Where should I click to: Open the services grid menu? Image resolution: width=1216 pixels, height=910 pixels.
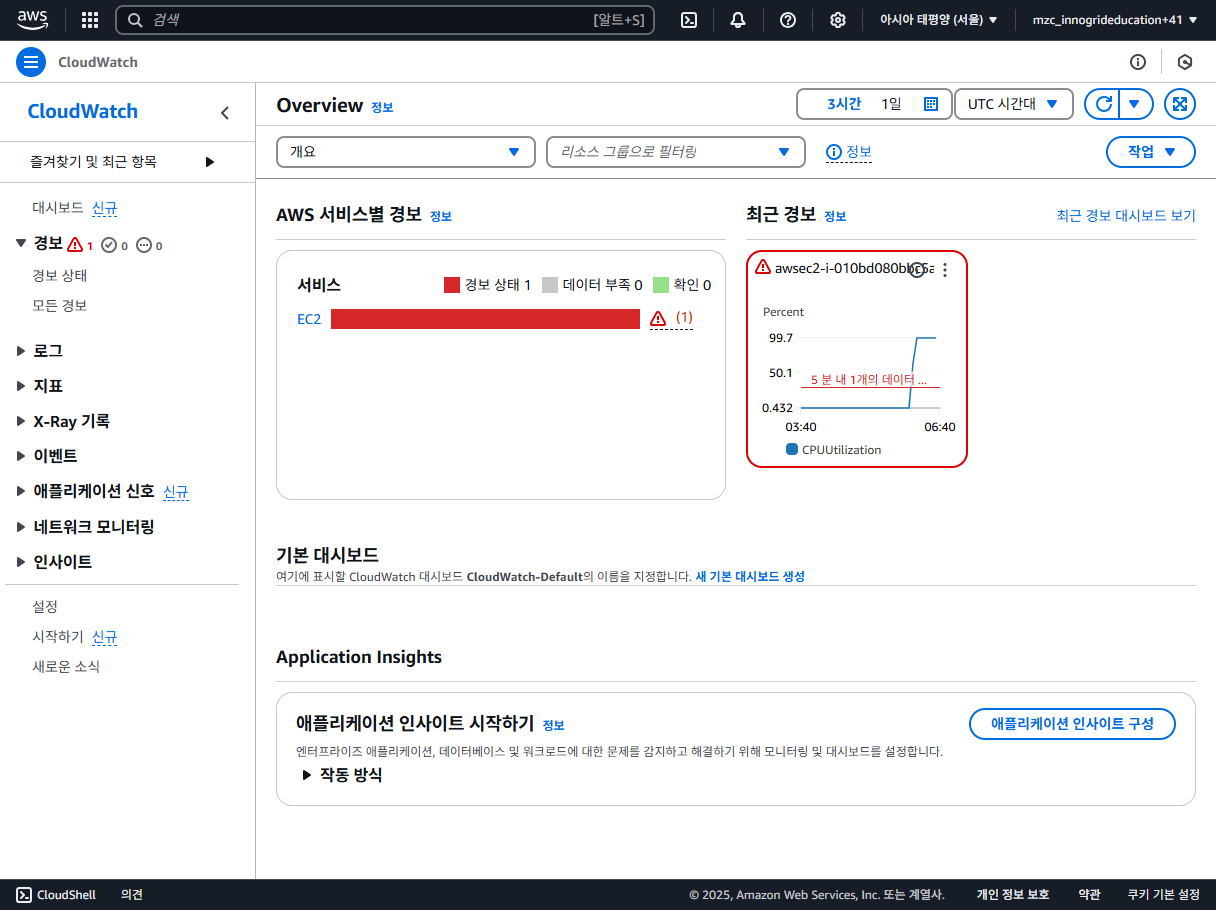click(90, 20)
